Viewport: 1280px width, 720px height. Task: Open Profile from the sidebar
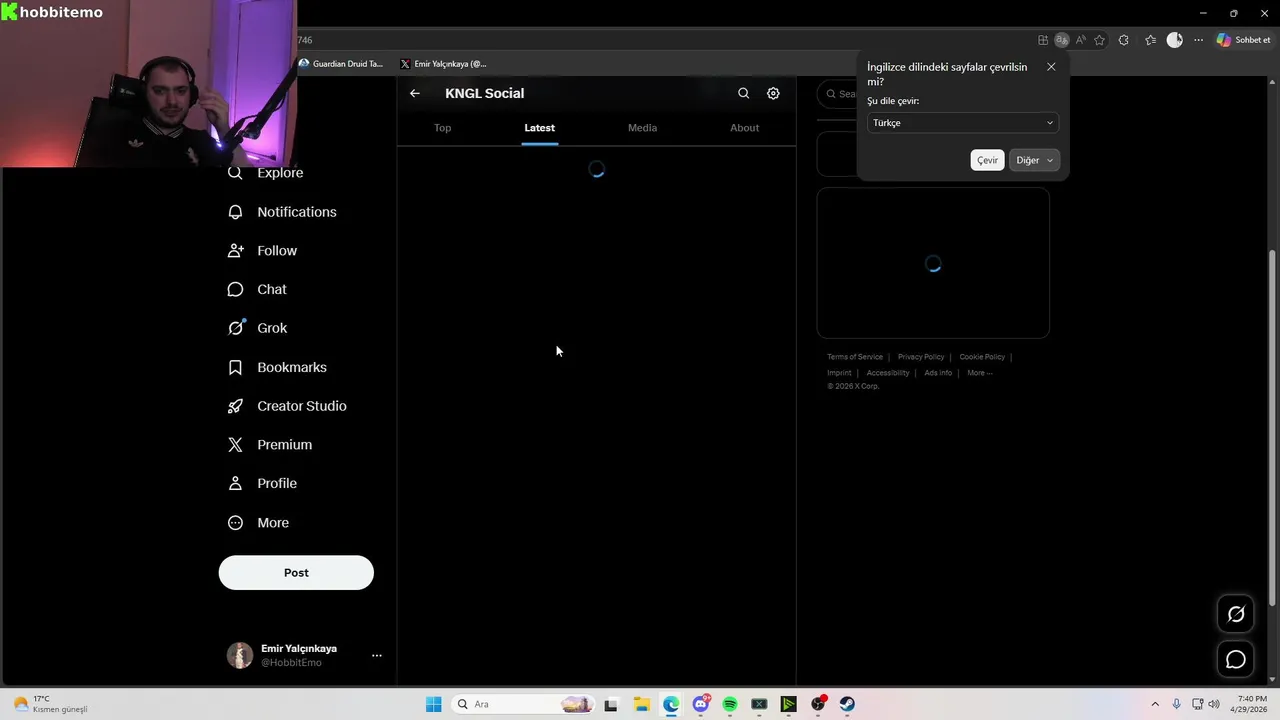(x=262, y=483)
